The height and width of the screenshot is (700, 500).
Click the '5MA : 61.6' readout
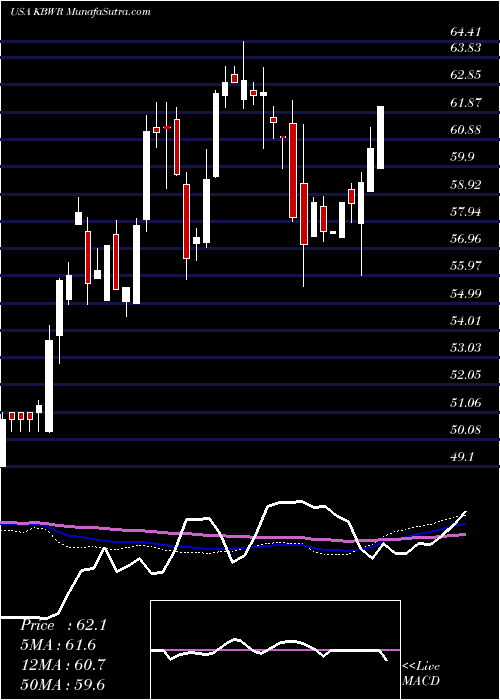(x=58, y=645)
